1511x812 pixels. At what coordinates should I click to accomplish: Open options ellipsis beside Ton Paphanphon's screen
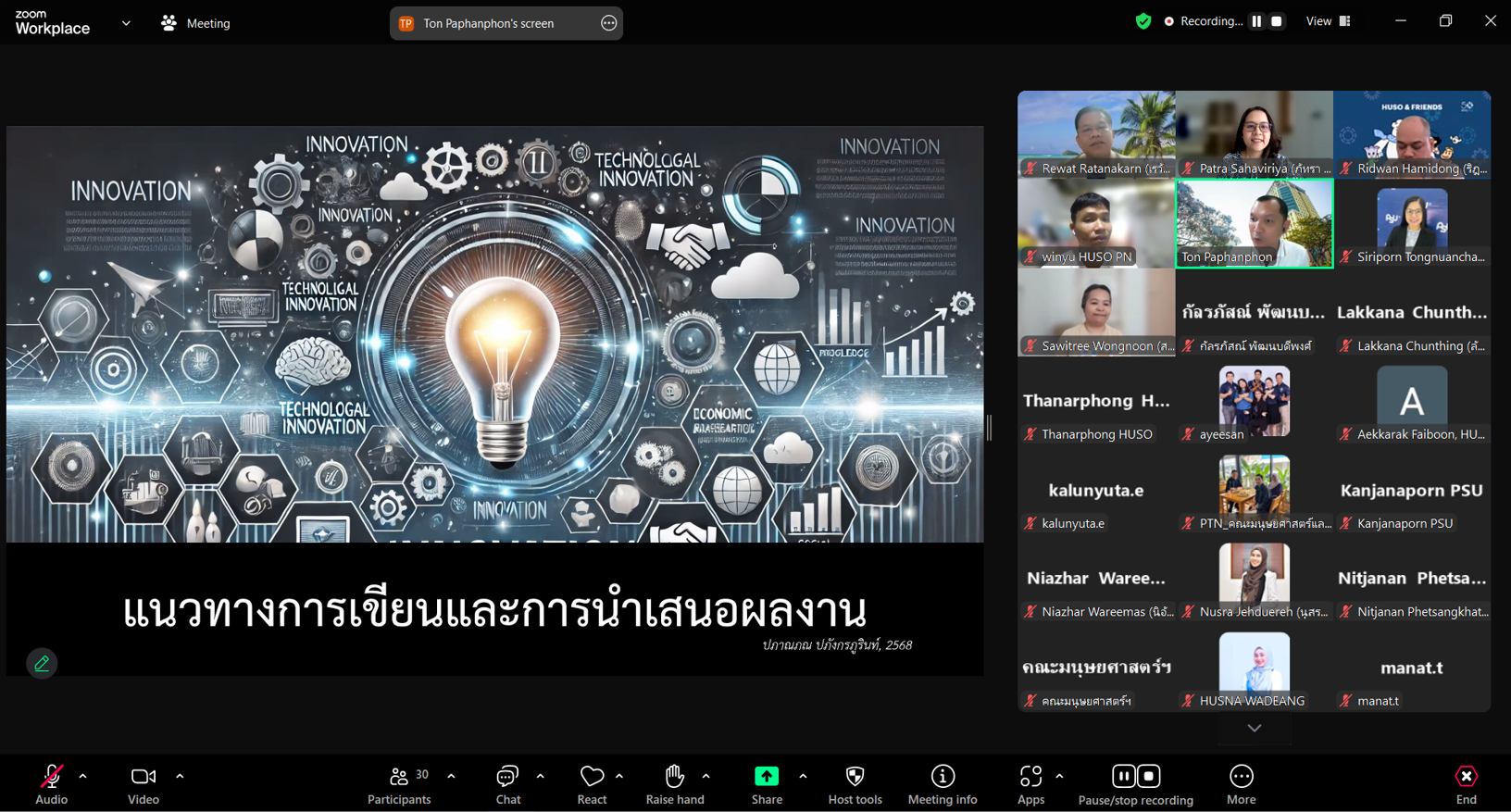pos(608,23)
